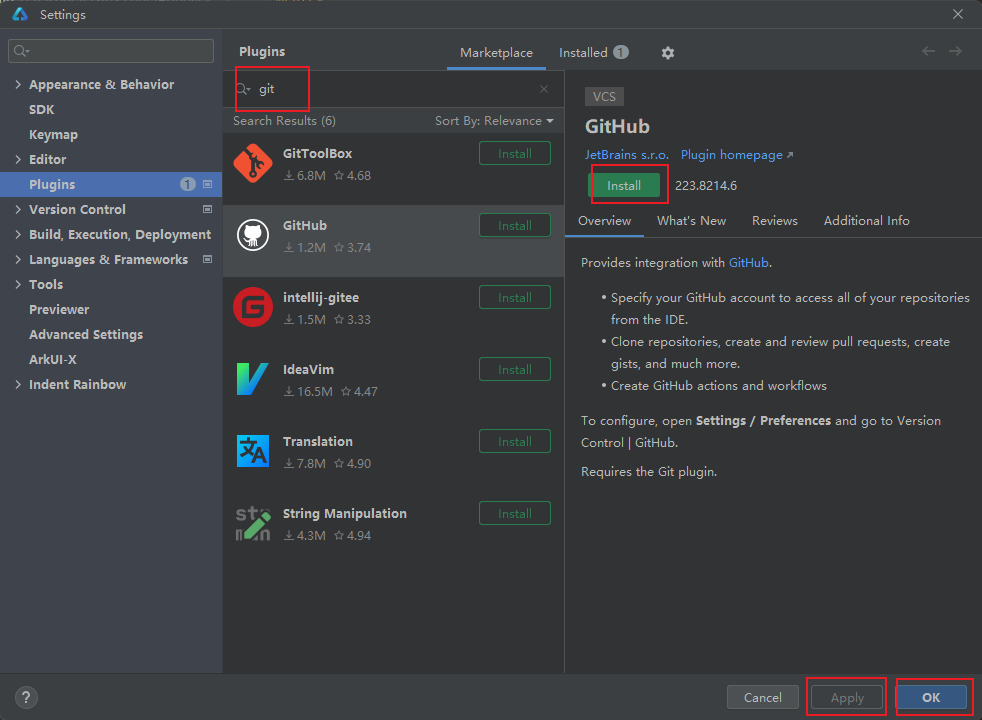
Task: Click the String Manipulation 4.94 rating
Action: click(353, 536)
